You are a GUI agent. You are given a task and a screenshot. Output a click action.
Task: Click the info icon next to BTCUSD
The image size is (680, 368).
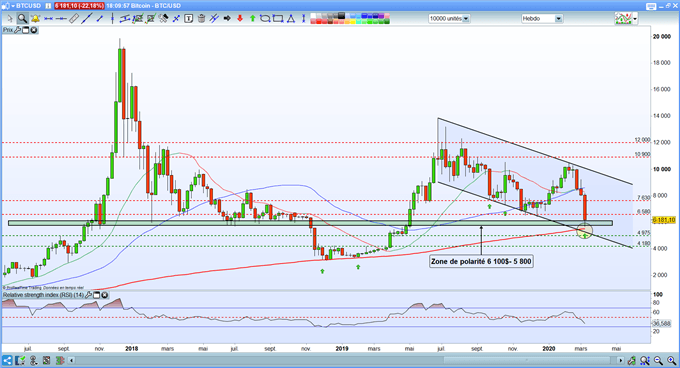click(x=48, y=6)
